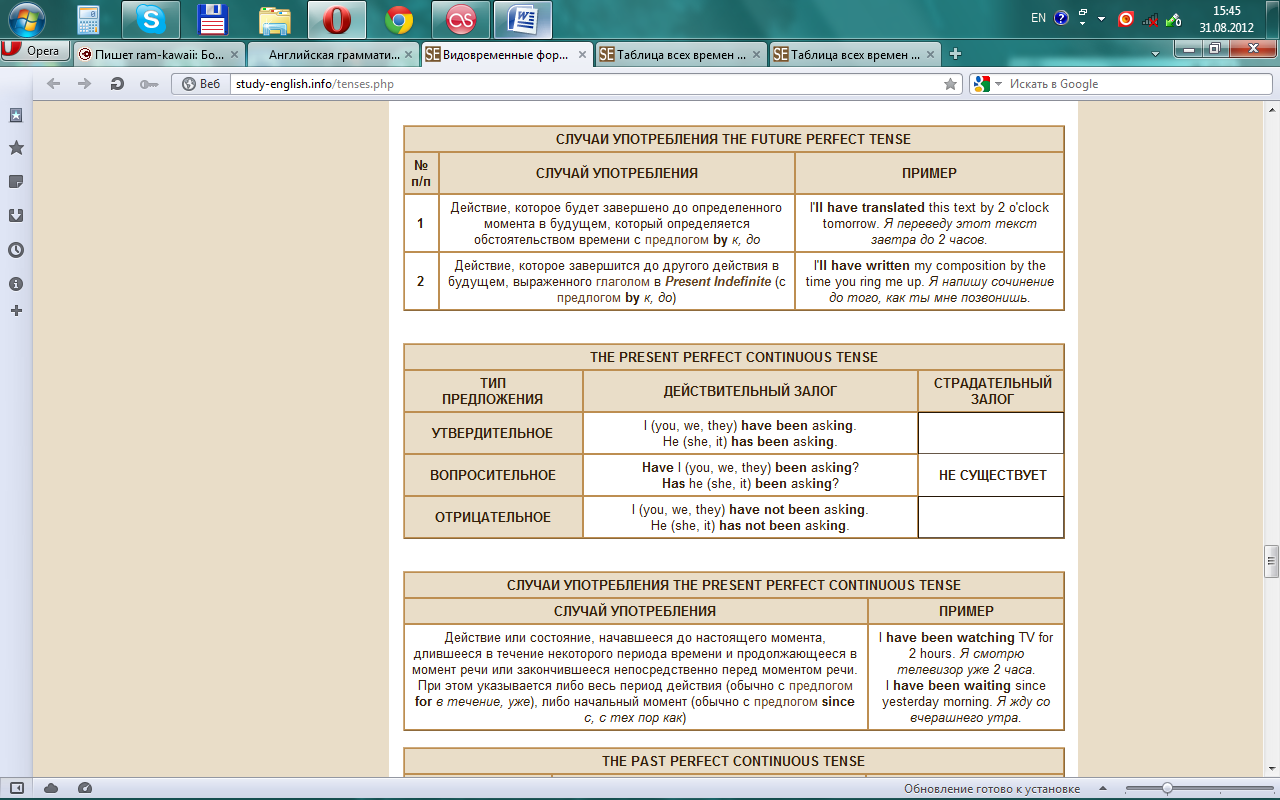Reload the current page

pos(117,84)
